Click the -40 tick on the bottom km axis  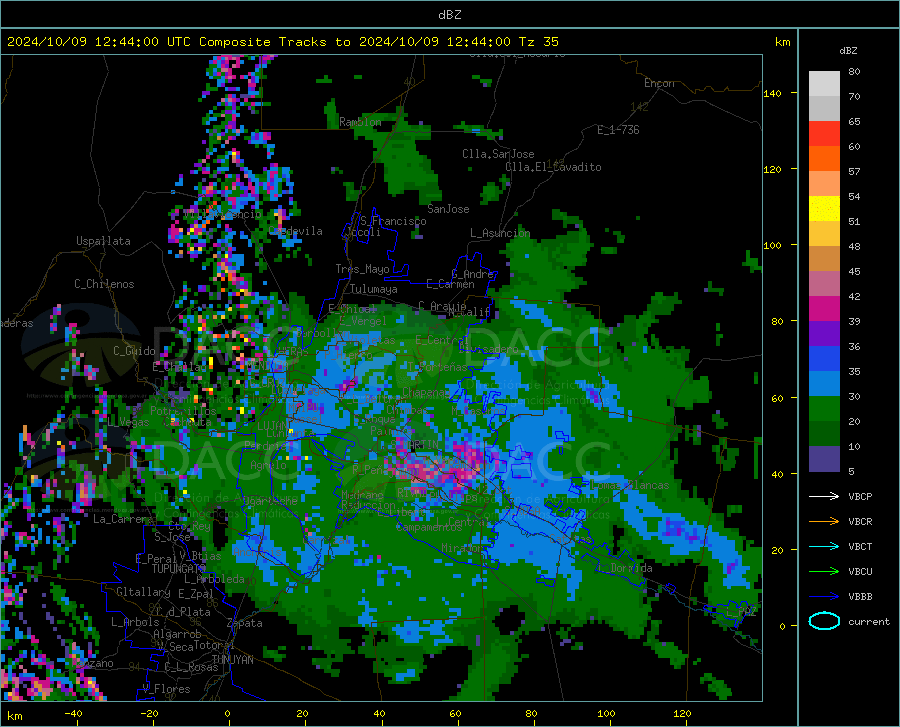coord(73,714)
